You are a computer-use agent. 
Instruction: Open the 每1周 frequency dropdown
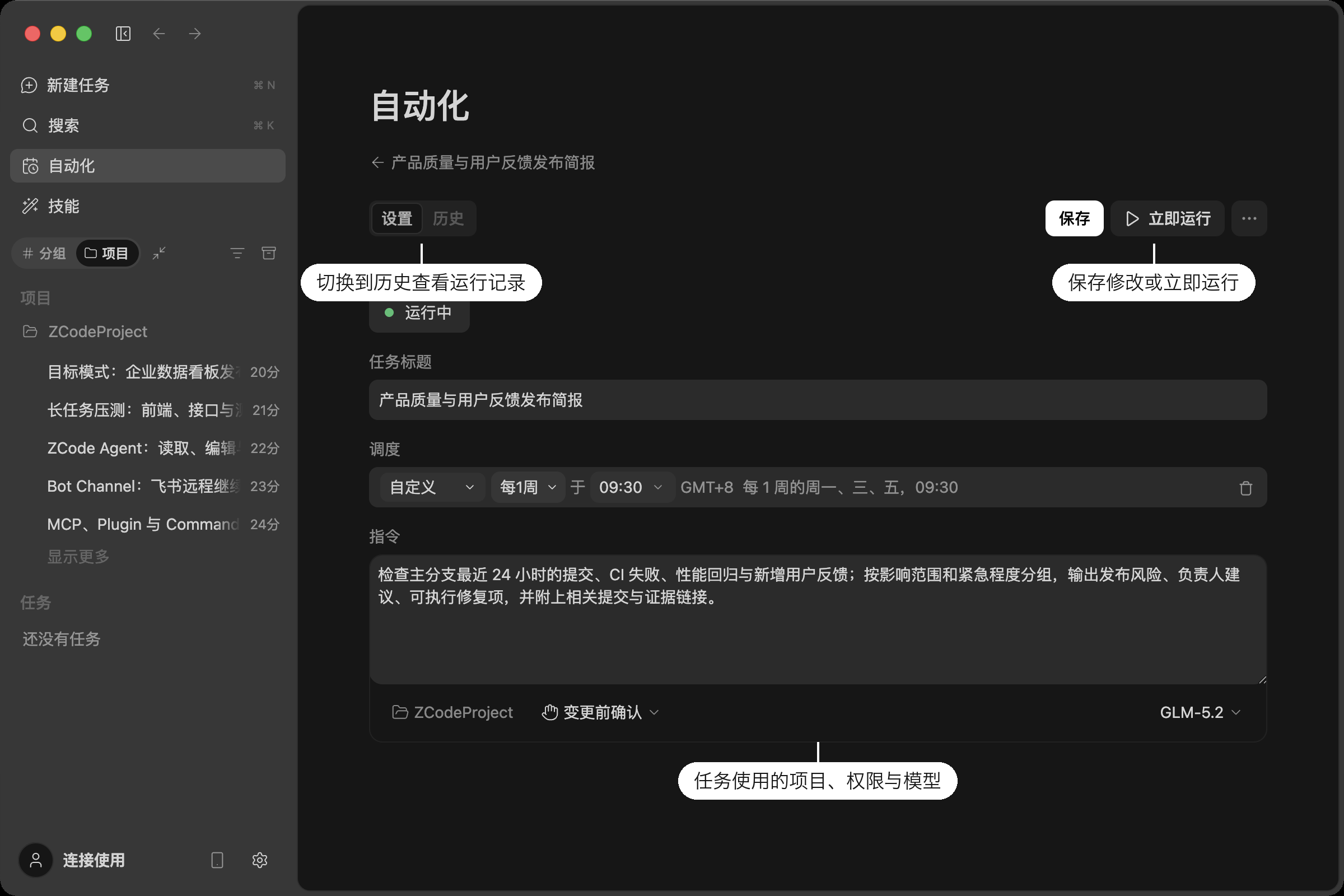pyautogui.click(x=528, y=487)
